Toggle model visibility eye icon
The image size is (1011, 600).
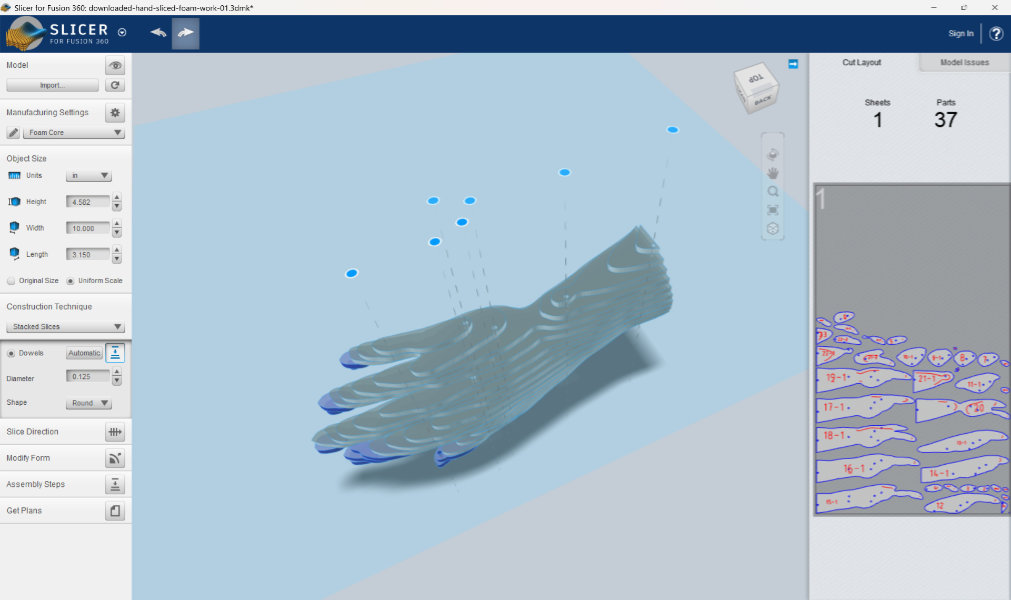pos(115,65)
